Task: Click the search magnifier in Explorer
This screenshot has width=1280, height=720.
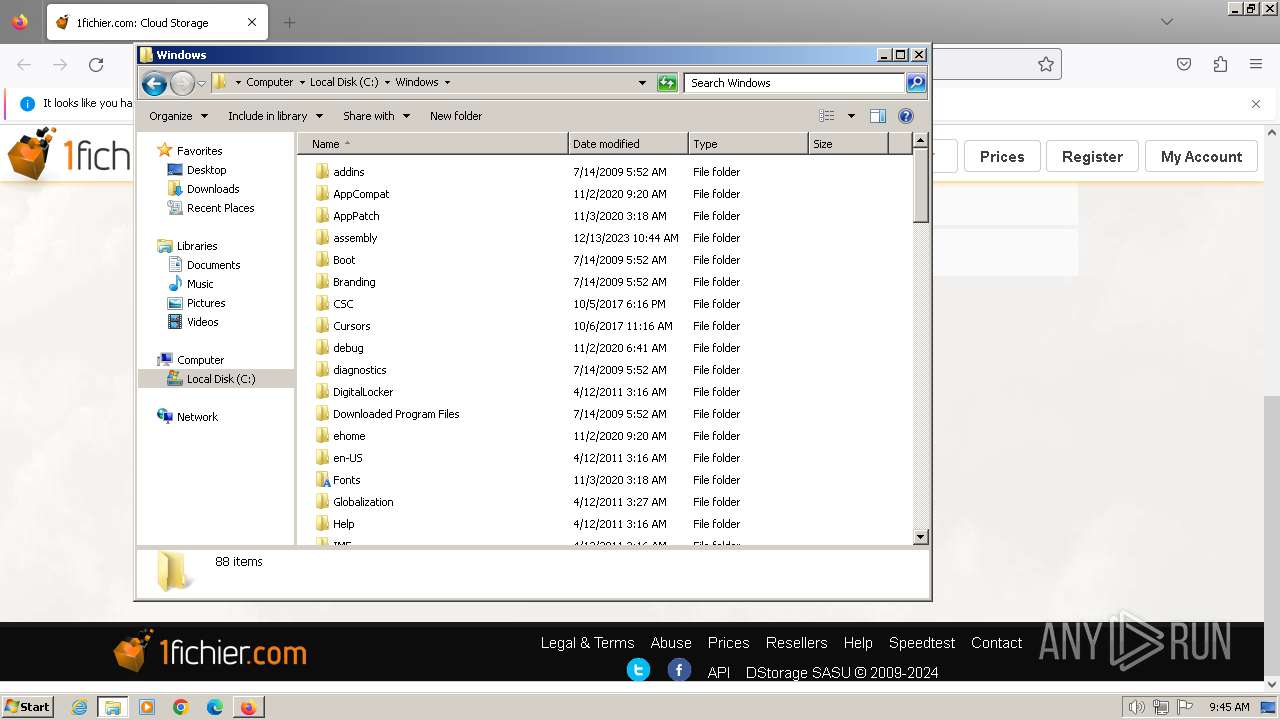Action: pyautogui.click(x=916, y=83)
